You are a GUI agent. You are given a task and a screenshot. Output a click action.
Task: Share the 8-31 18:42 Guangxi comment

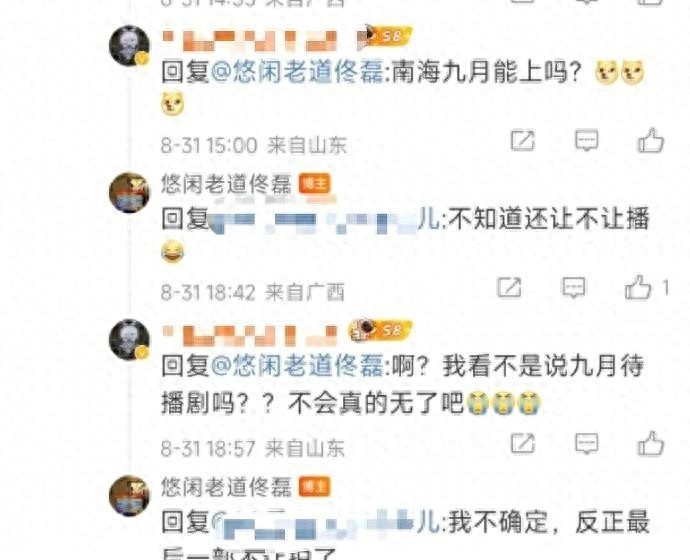(x=509, y=288)
